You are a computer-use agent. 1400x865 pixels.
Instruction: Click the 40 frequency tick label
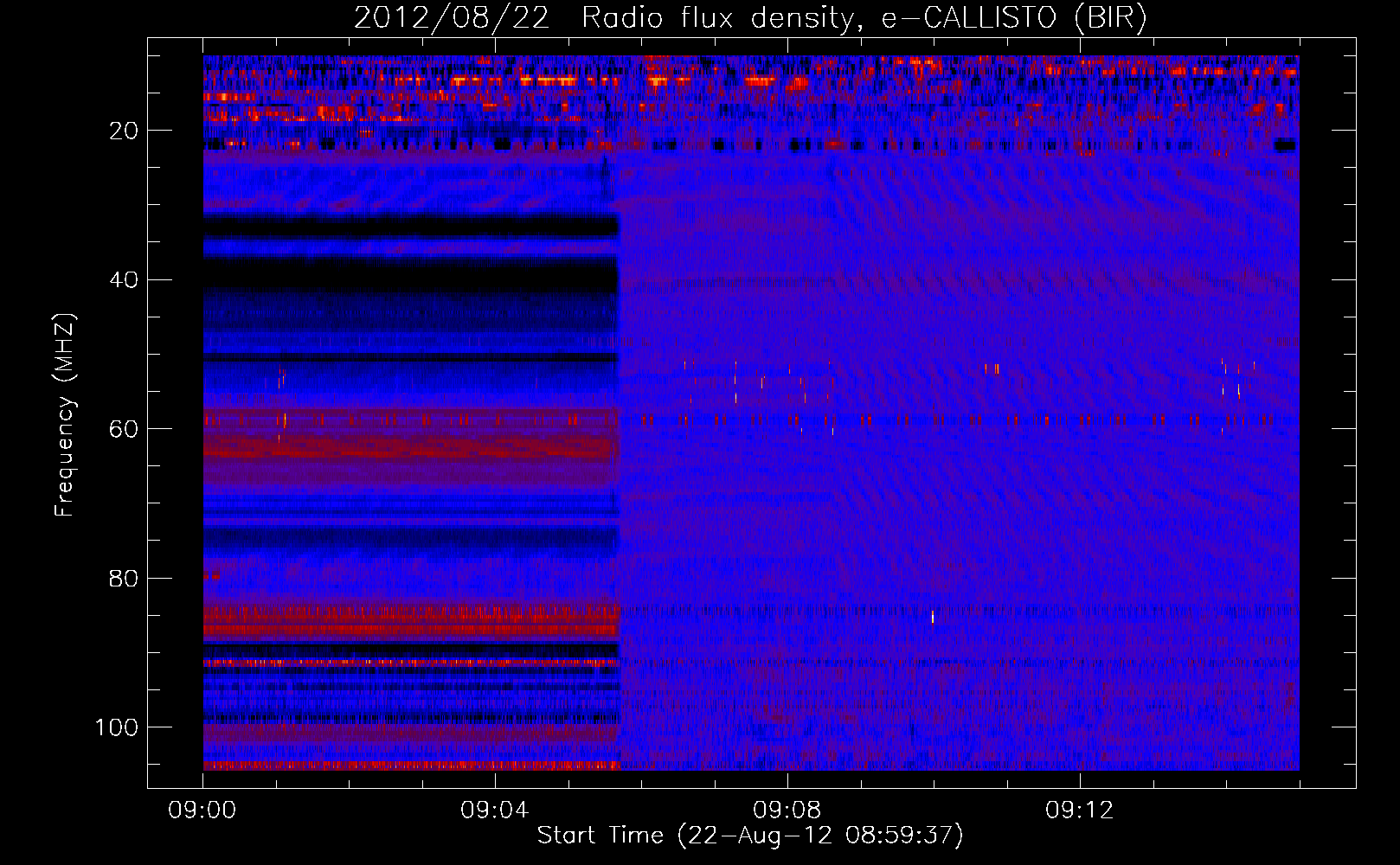pyautogui.click(x=124, y=280)
